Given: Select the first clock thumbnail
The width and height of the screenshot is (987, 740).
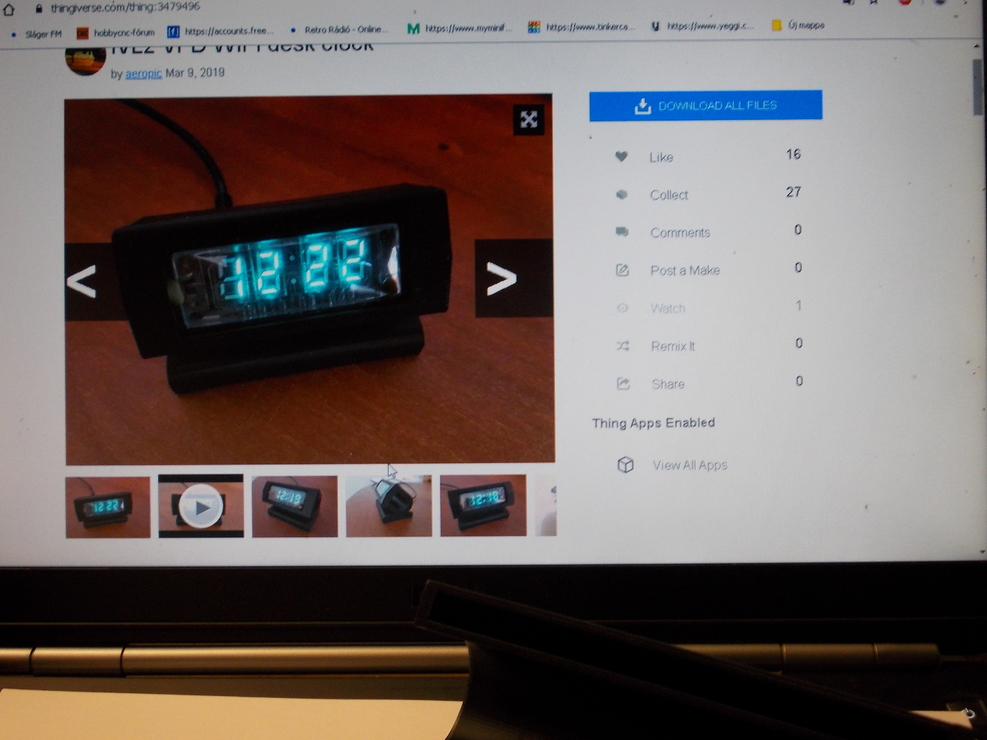Looking at the screenshot, I should coord(108,507).
